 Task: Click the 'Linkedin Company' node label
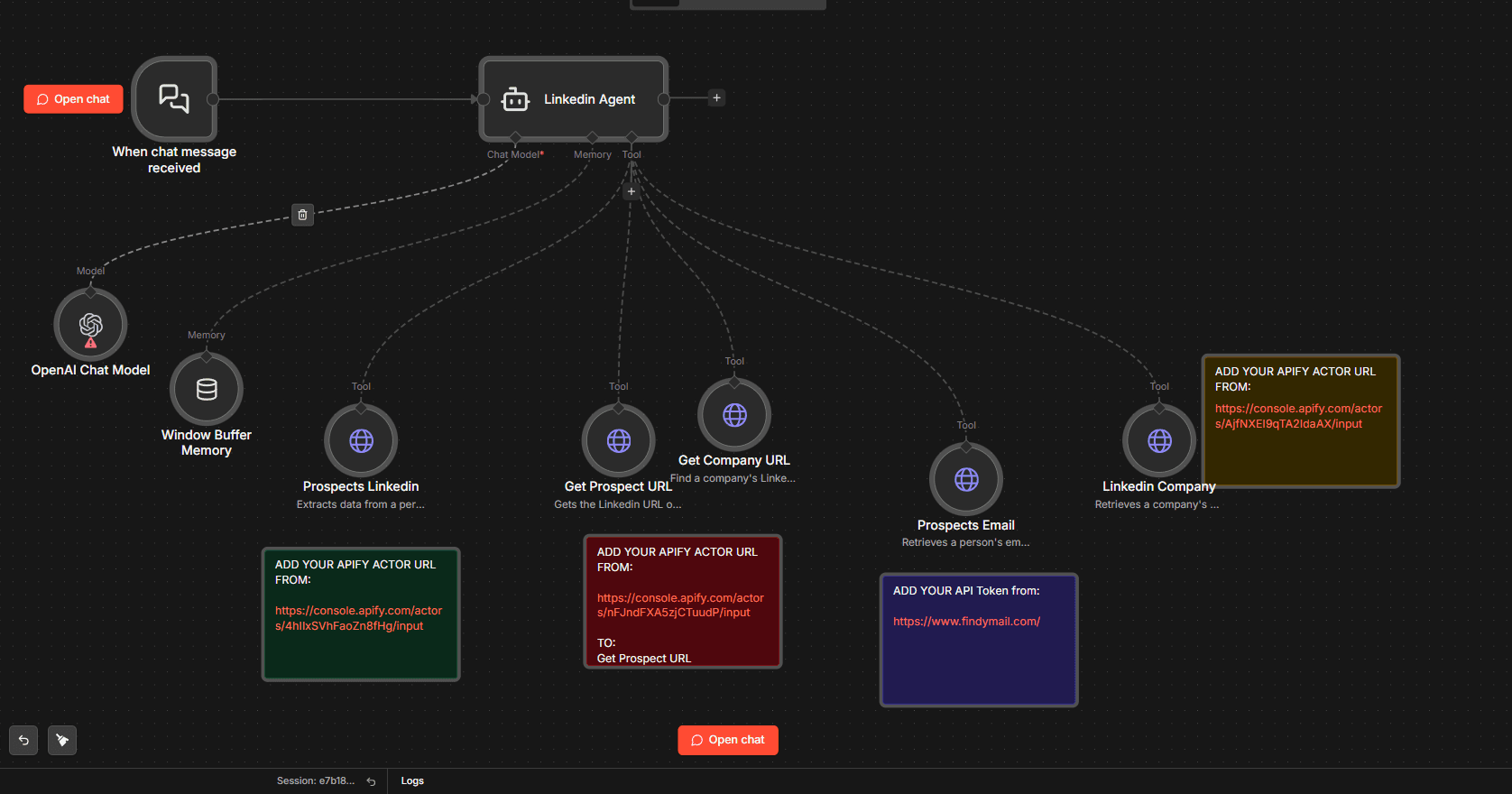pos(1159,486)
